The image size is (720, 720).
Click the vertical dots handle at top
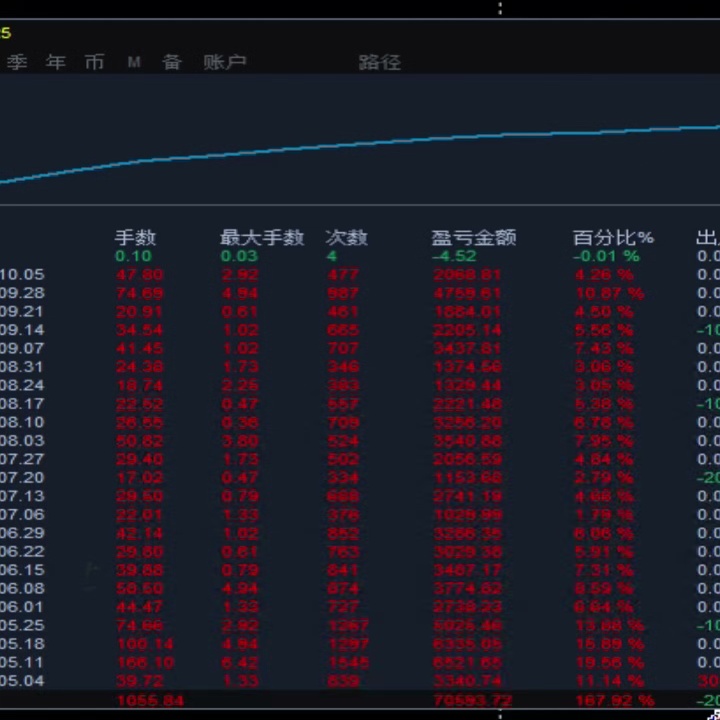(x=500, y=8)
